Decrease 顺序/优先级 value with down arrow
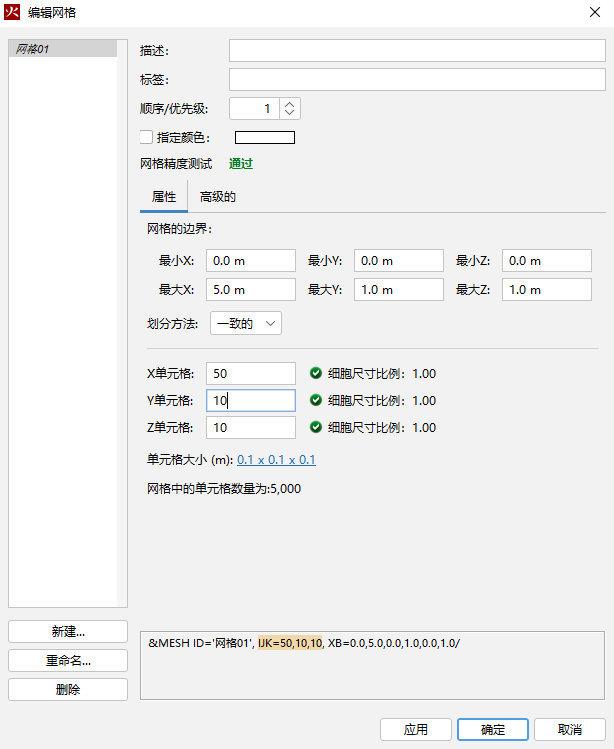614x749 pixels. click(x=289, y=113)
